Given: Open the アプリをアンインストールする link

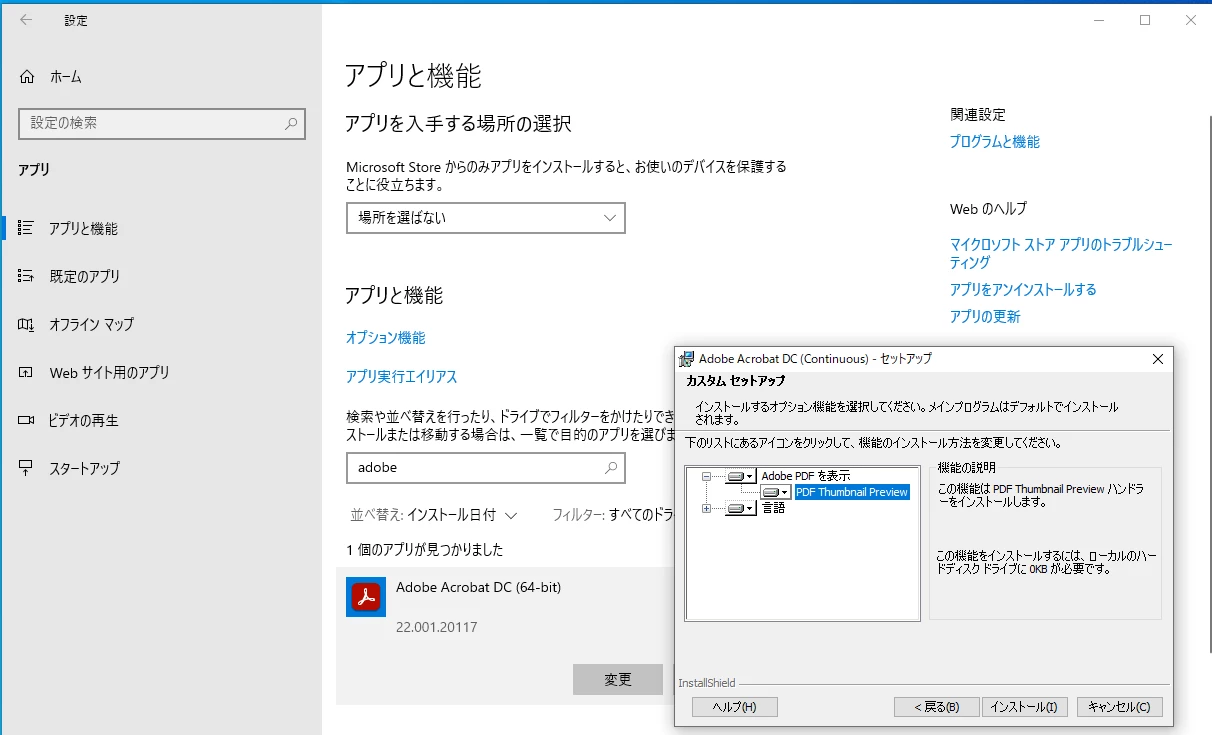Looking at the screenshot, I should click(x=1023, y=289).
